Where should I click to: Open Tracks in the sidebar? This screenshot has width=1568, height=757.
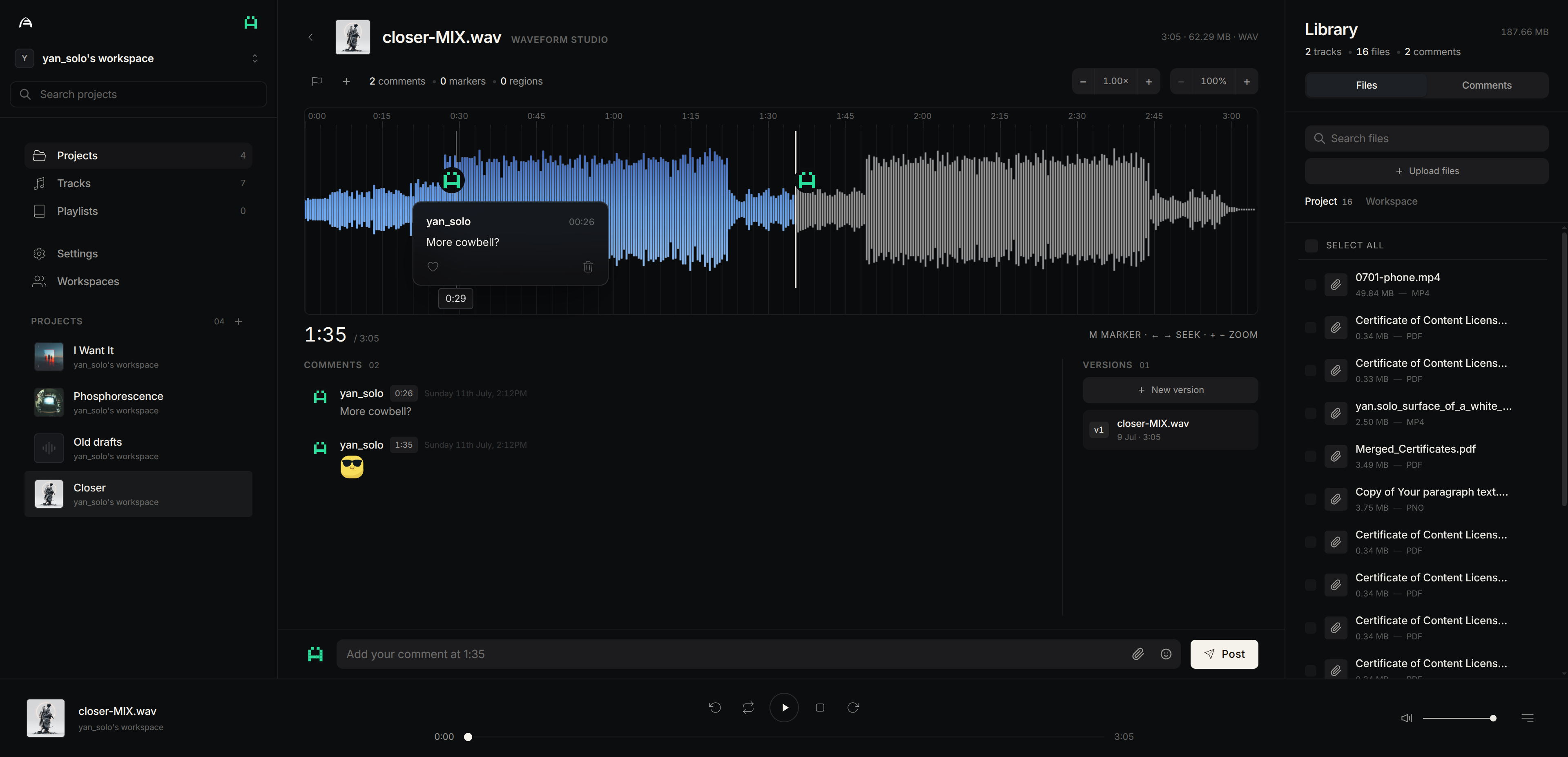[138, 183]
